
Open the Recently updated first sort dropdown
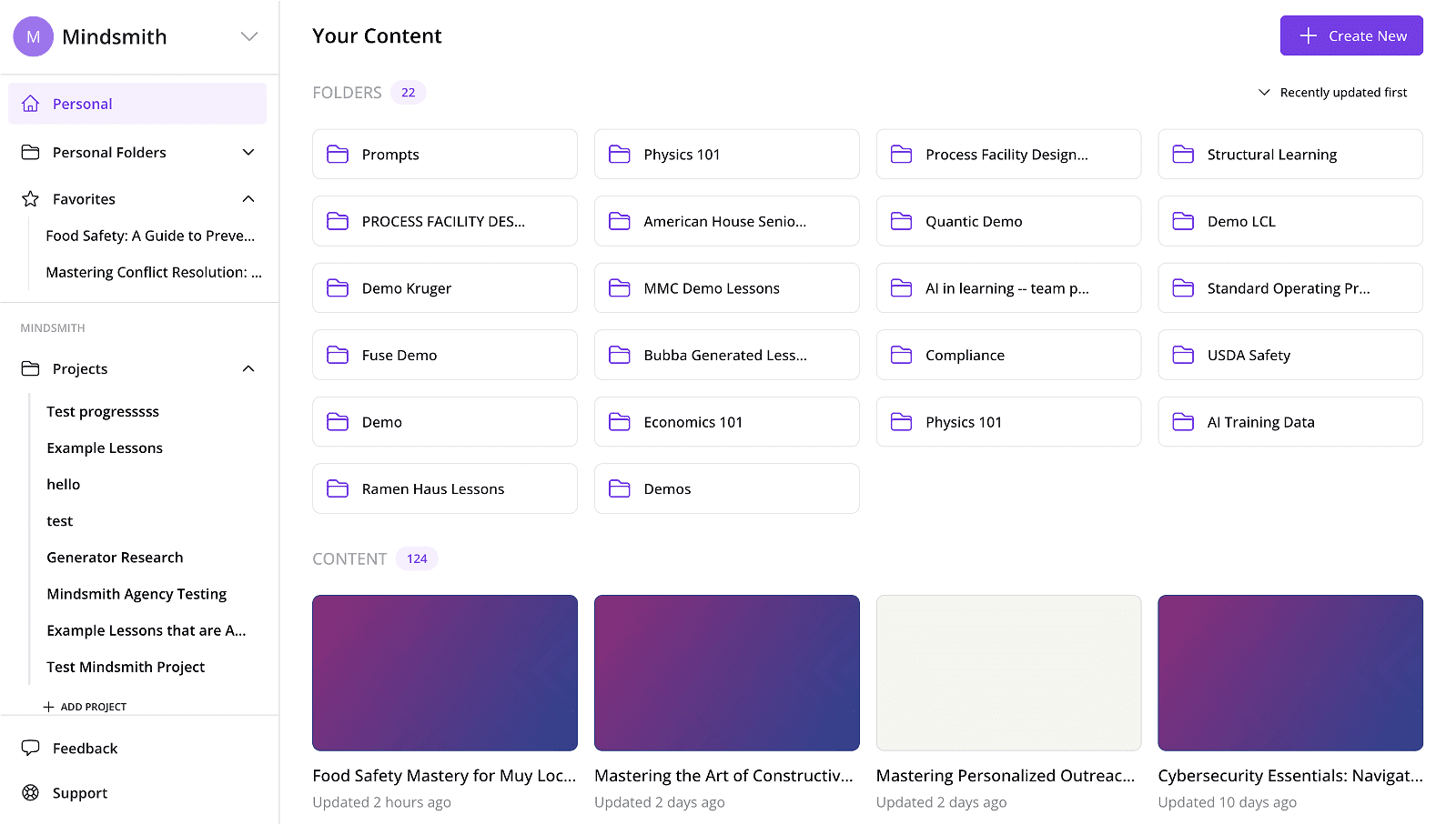1333,93
